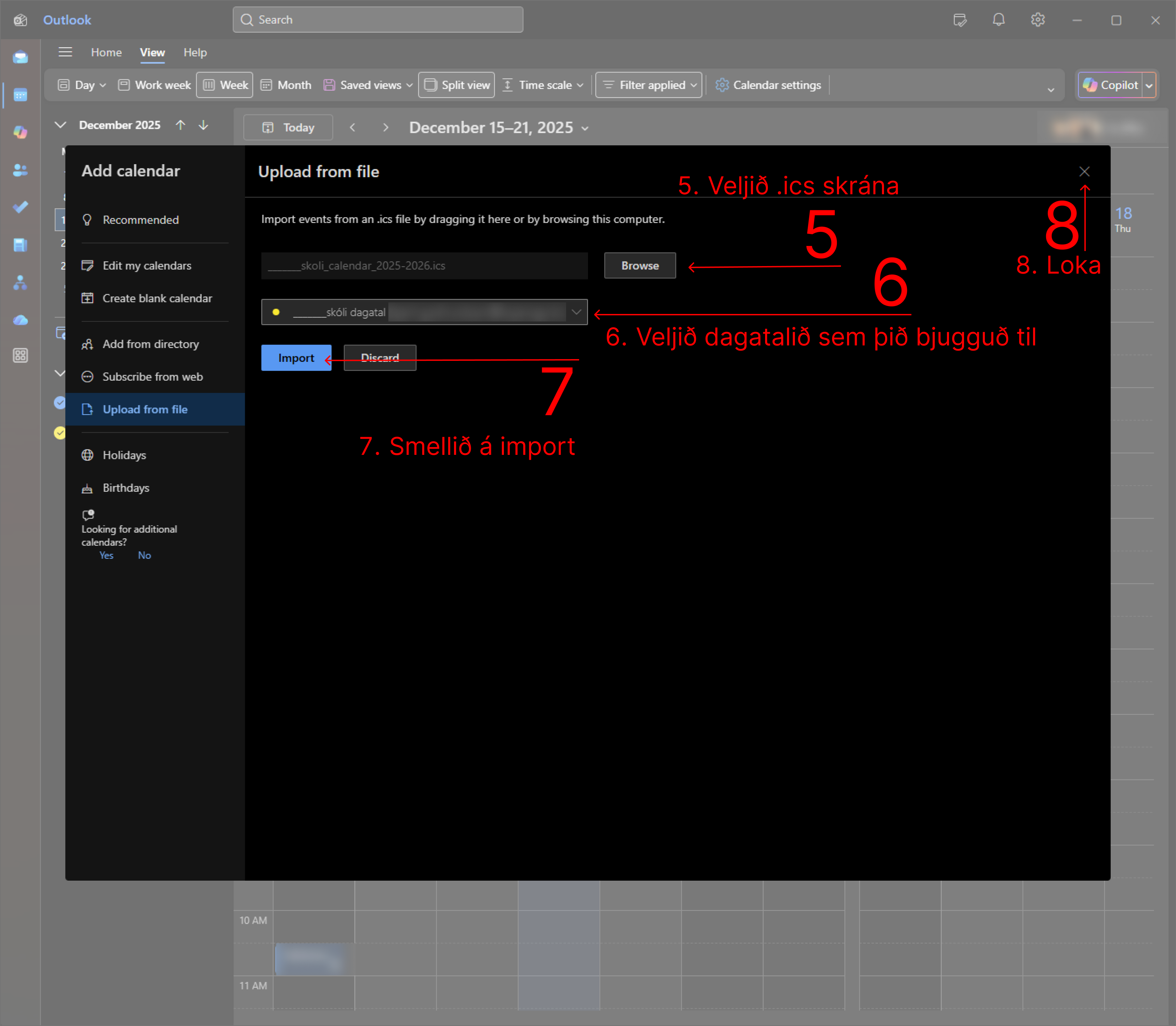
Task: Open the OneDrive cloud icon in sidebar
Action: click(20, 320)
